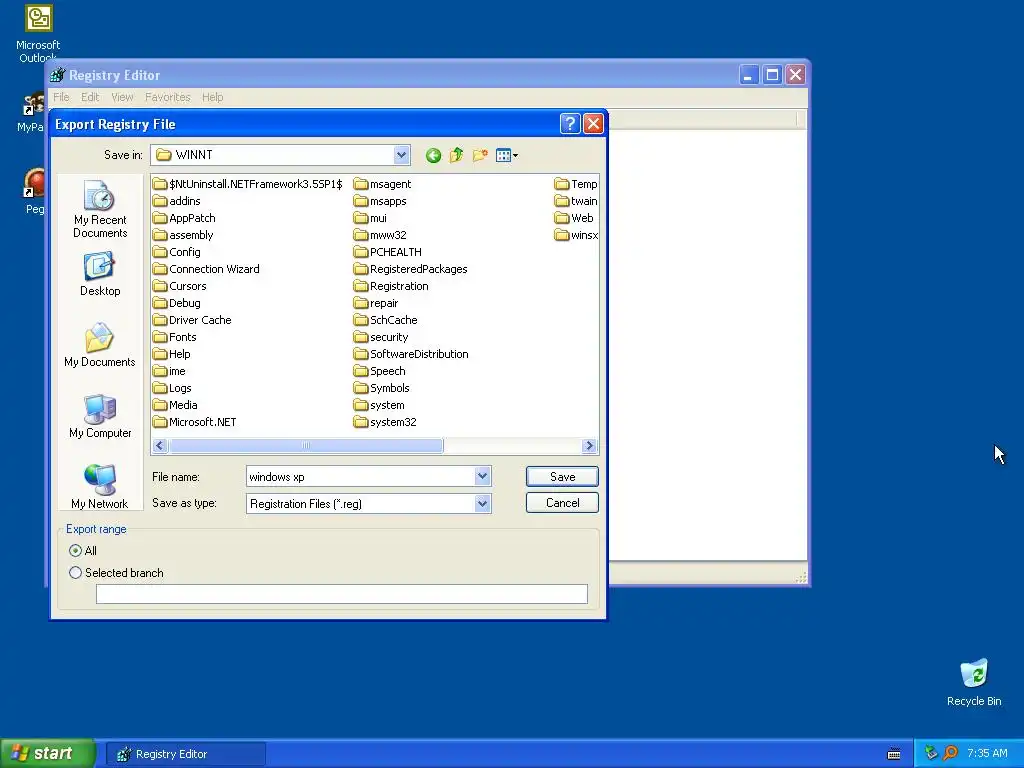Select the SoftwareDistribution folder

tap(411, 354)
